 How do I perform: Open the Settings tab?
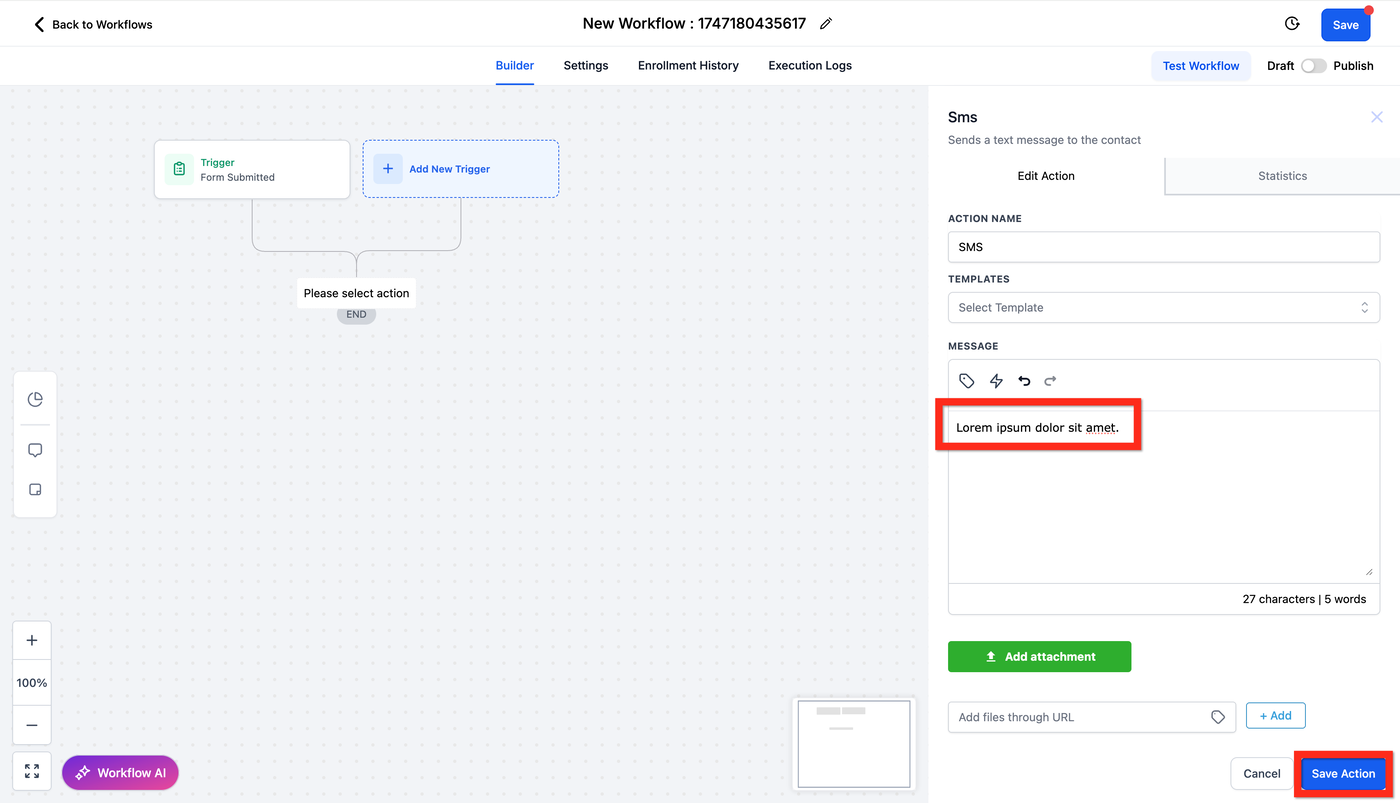click(586, 66)
